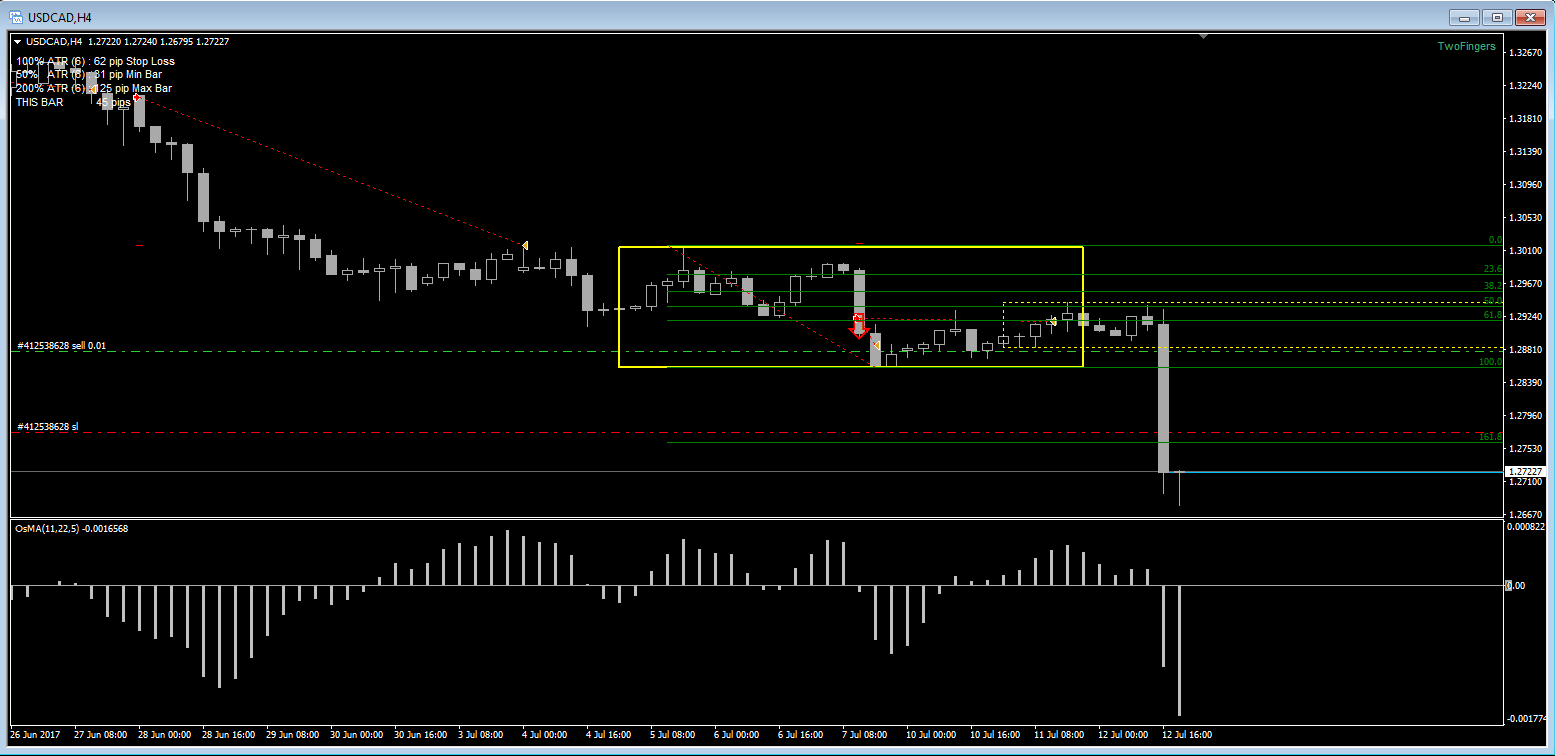Click the -0.001774 OsMA scale value
This screenshot has height=756, width=1555.
[x=1529, y=719]
